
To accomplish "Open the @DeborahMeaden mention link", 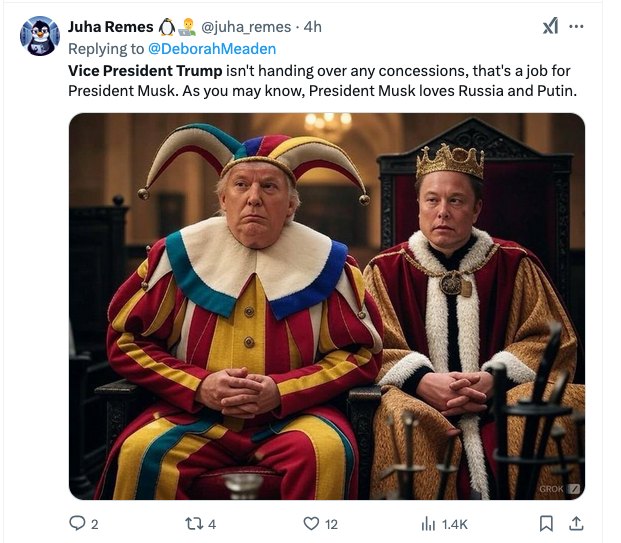I will click(x=211, y=48).
